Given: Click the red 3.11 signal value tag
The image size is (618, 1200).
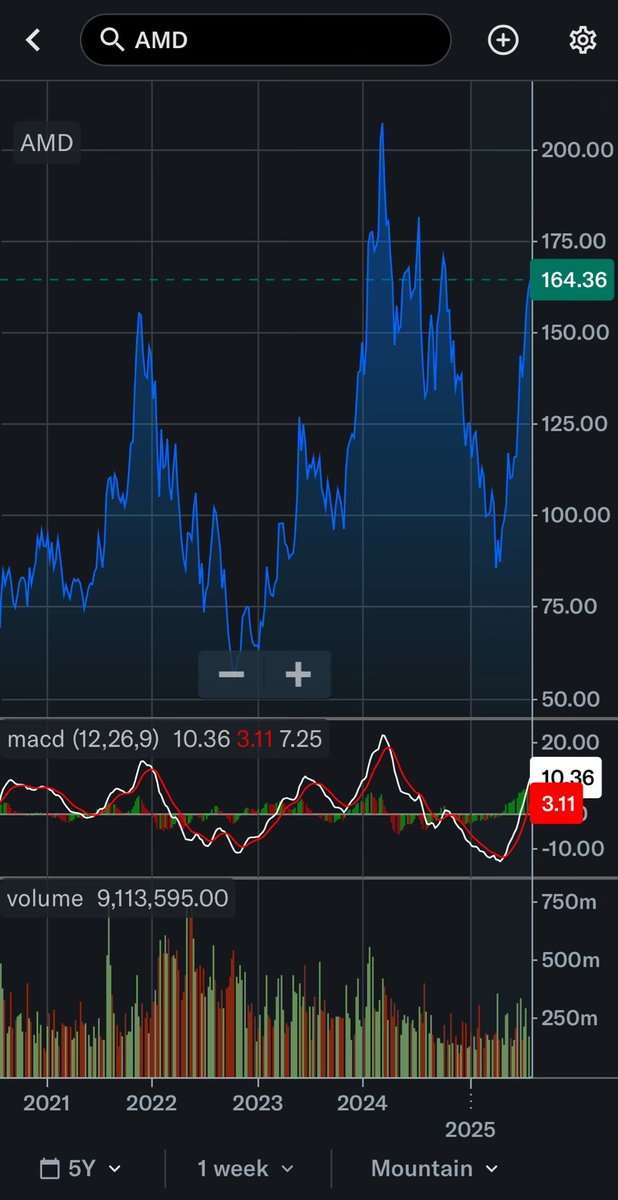Looking at the screenshot, I should tap(556, 803).
